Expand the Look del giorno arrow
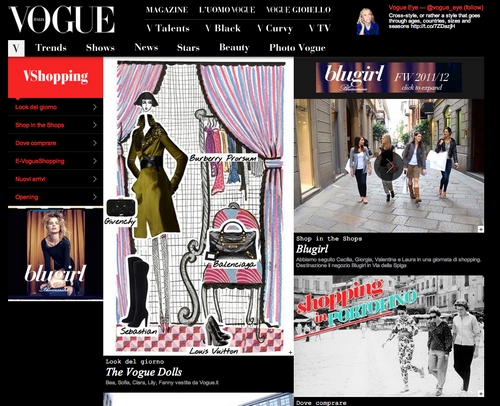Image resolution: width=500 pixels, height=406 pixels. (x=95, y=107)
